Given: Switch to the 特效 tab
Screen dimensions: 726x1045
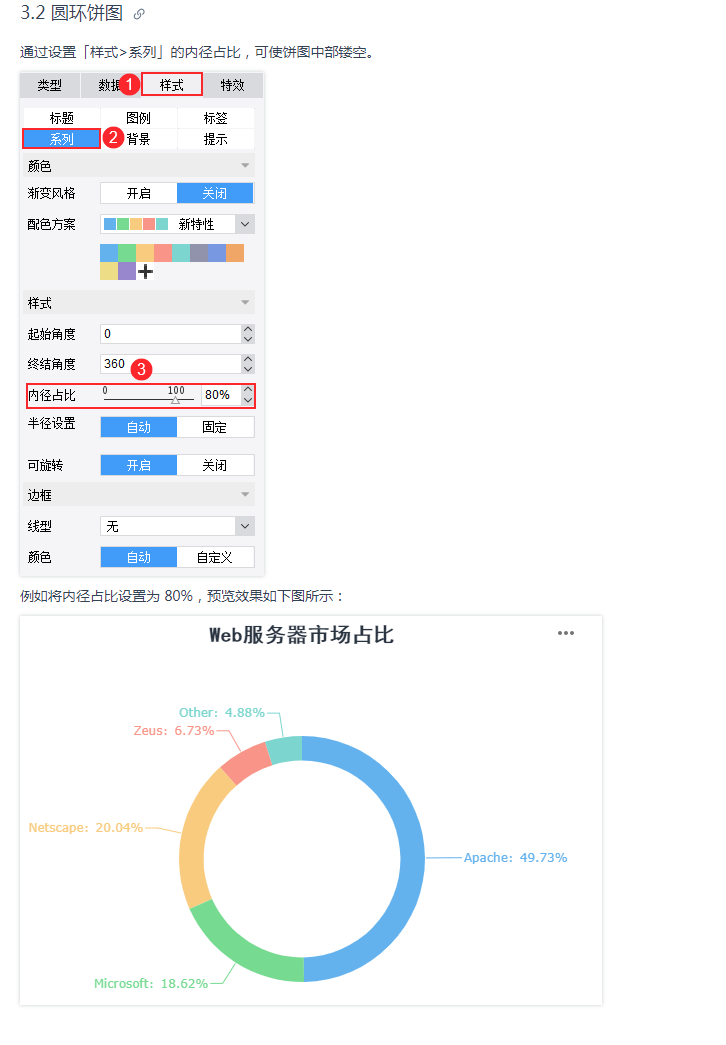Looking at the screenshot, I should click(232, 85).
